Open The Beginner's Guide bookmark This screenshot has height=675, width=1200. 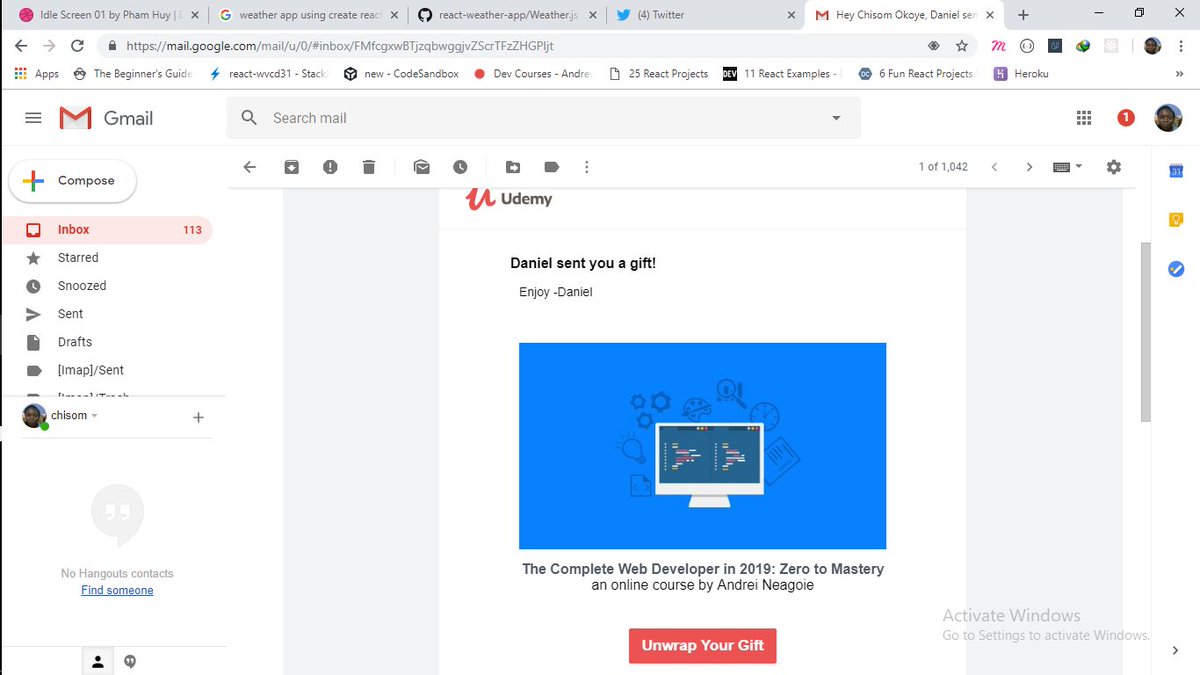click(x=132, y=73)
